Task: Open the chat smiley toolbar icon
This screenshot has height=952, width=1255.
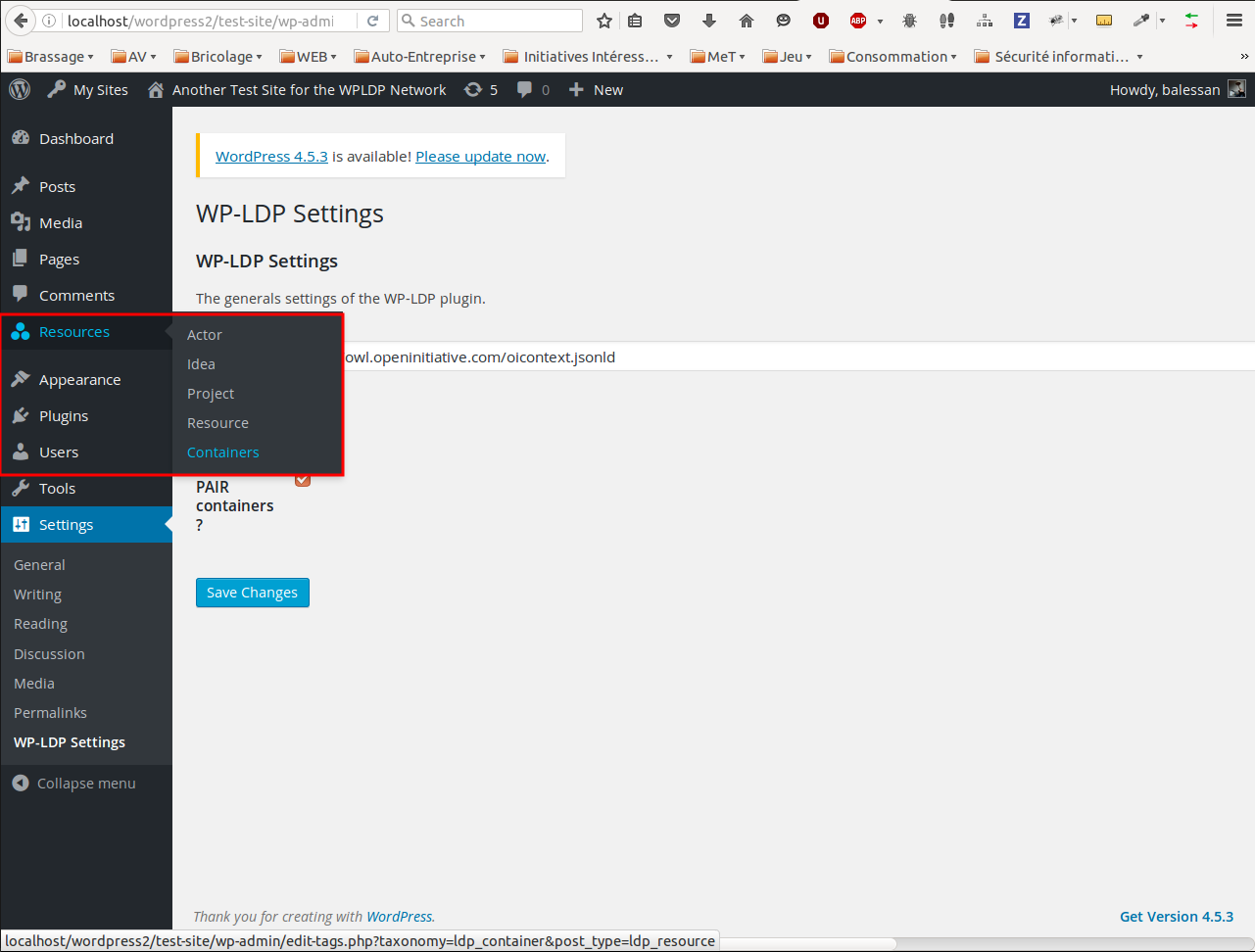Action: coord(783,21)
